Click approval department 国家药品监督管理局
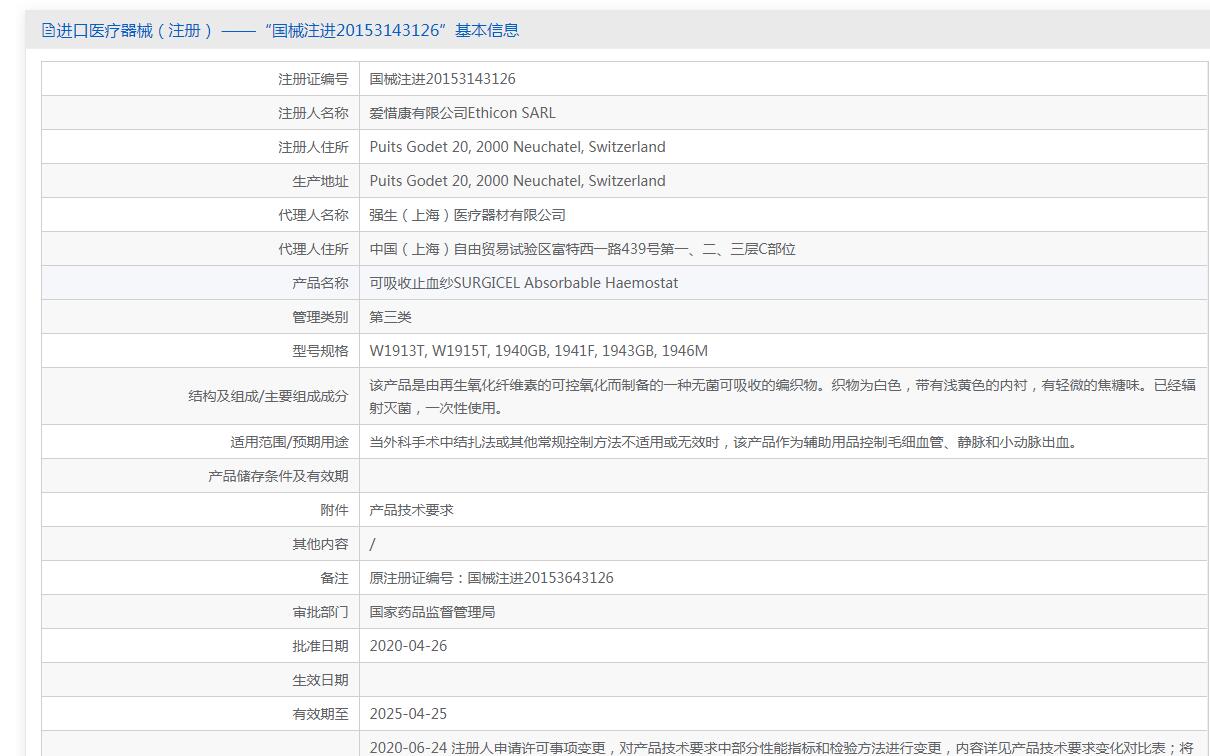 pyautogui.click(x=432, y=612)
